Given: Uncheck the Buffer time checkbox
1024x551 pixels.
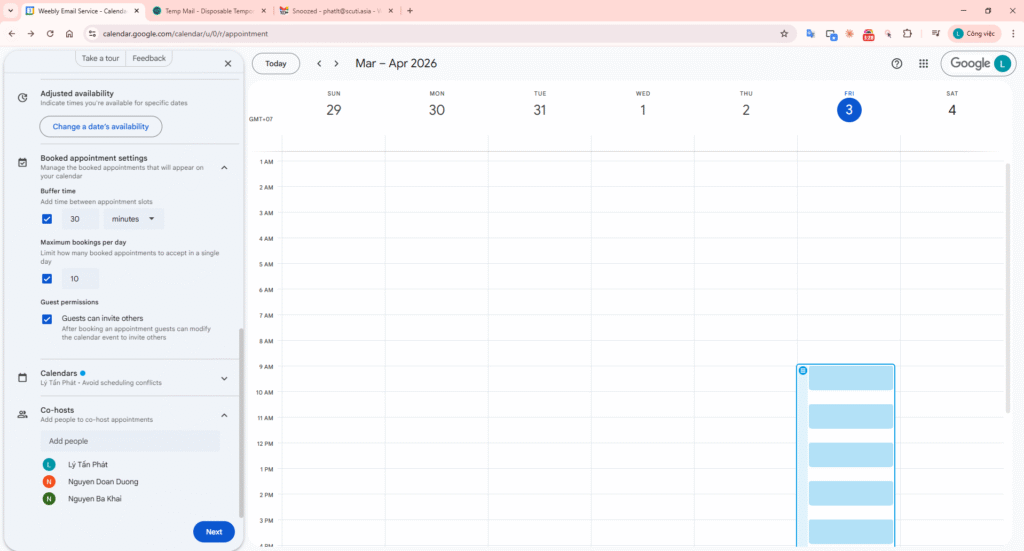Looking at the screenshot, I should coord(47,219).
